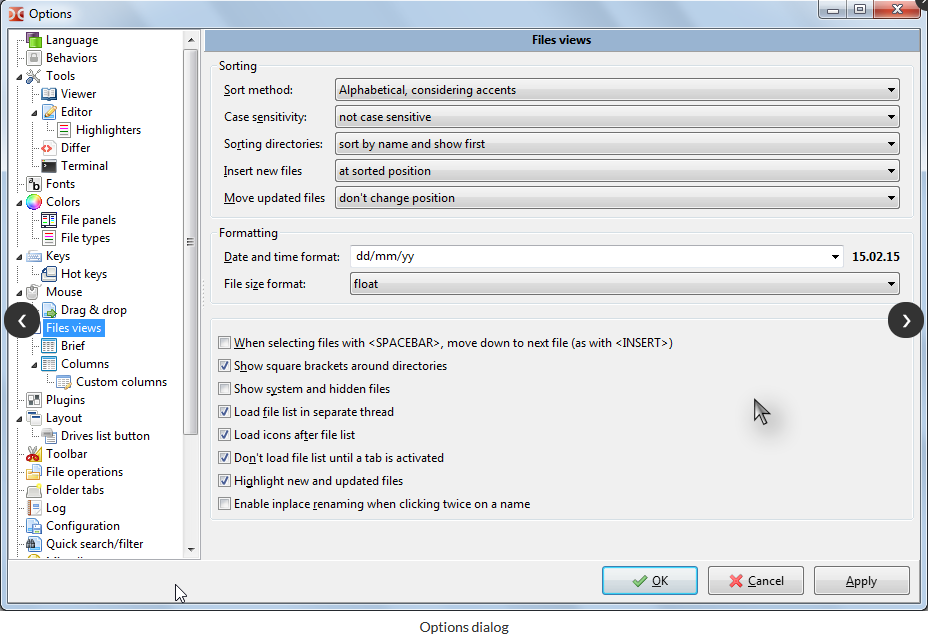The width and height of the screenshot is (928, 642).
Task: Click the Viewer book icon
Action: point(49,94)
